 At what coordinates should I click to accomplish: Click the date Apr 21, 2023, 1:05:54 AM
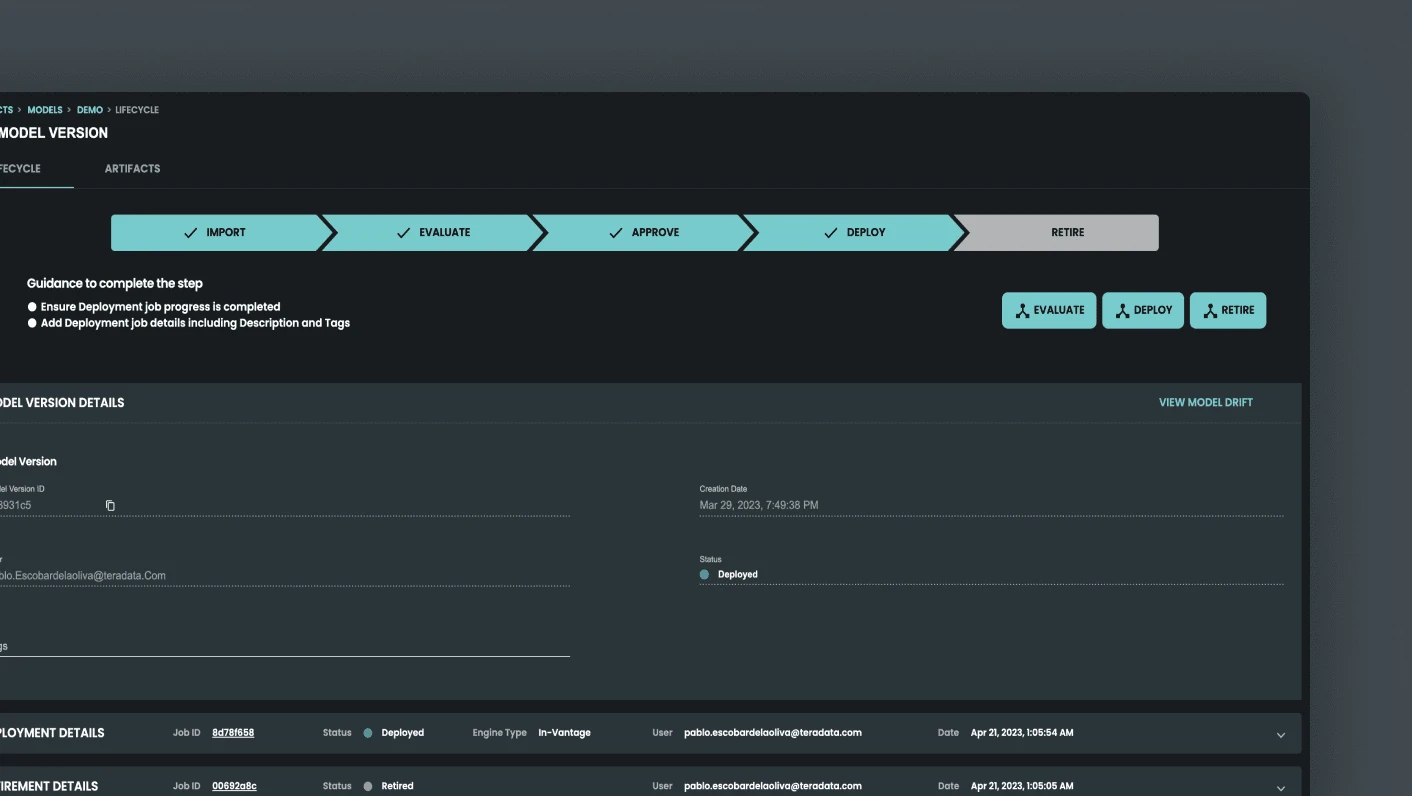click(1022, 733)
